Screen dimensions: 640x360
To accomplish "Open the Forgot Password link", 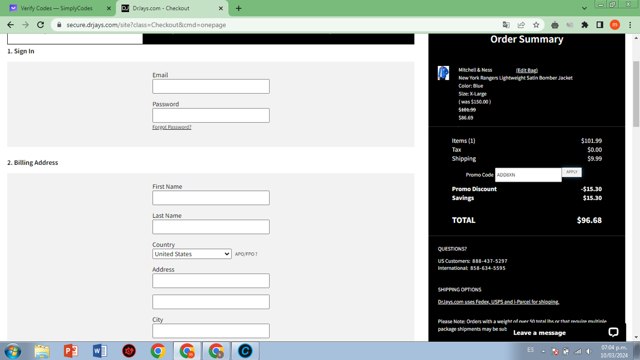I will (171, 127).
